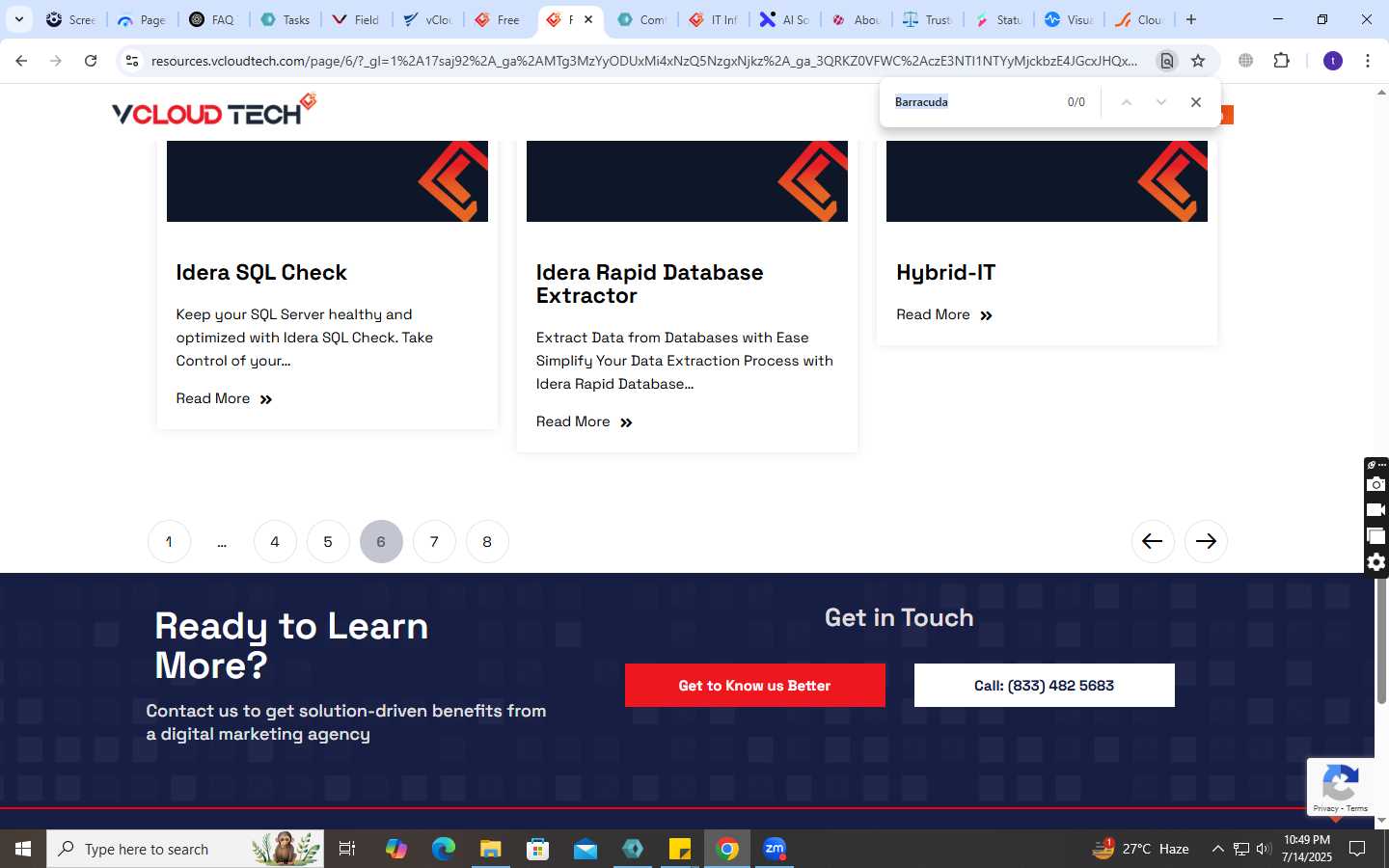Open Read More for Hybrid-IT
The height and width of the screenshot is (868, 1389).
(944, 314)
